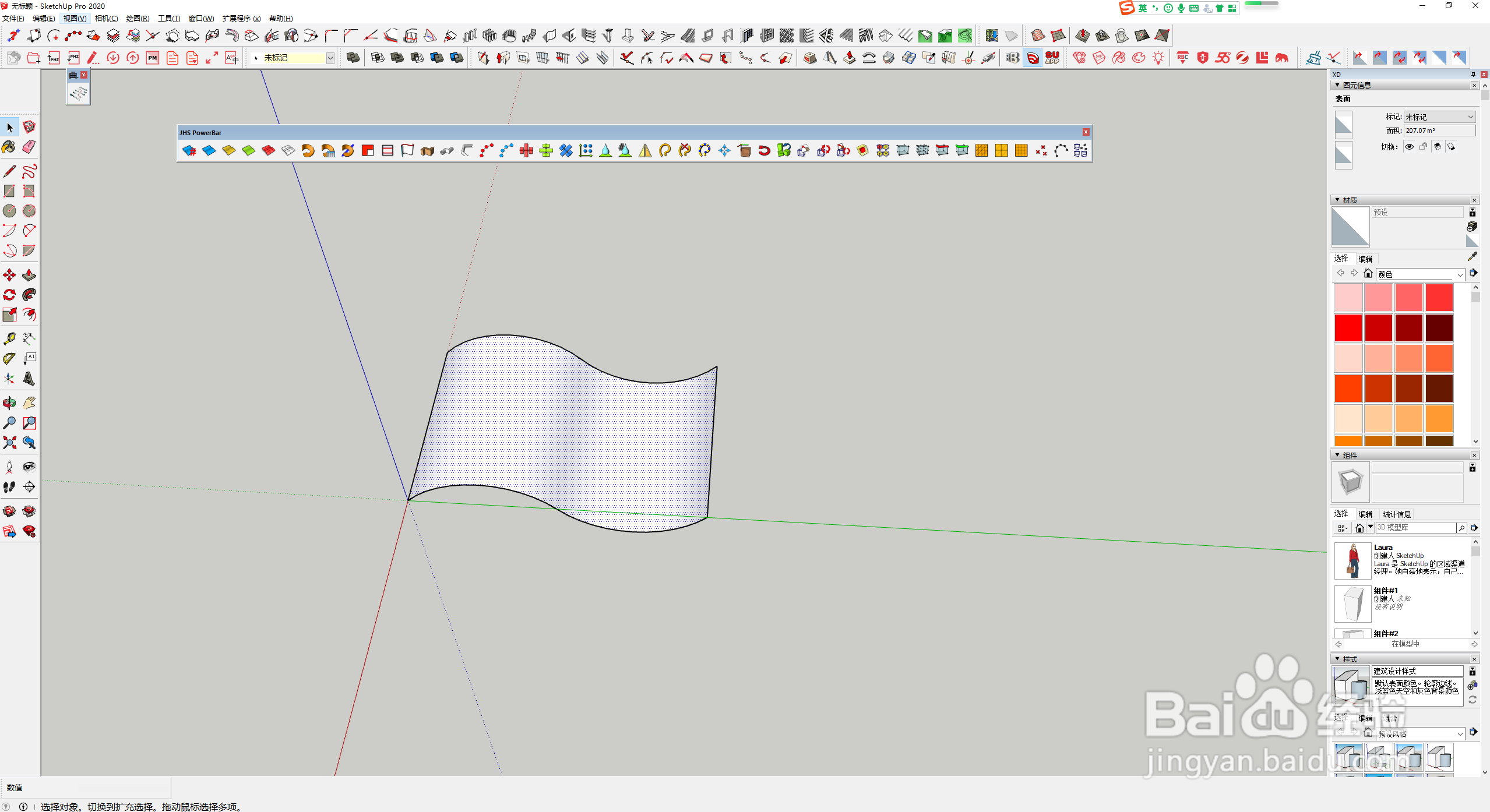
Task: Click Zoom Extents tool
Action: tap(9, 443)
